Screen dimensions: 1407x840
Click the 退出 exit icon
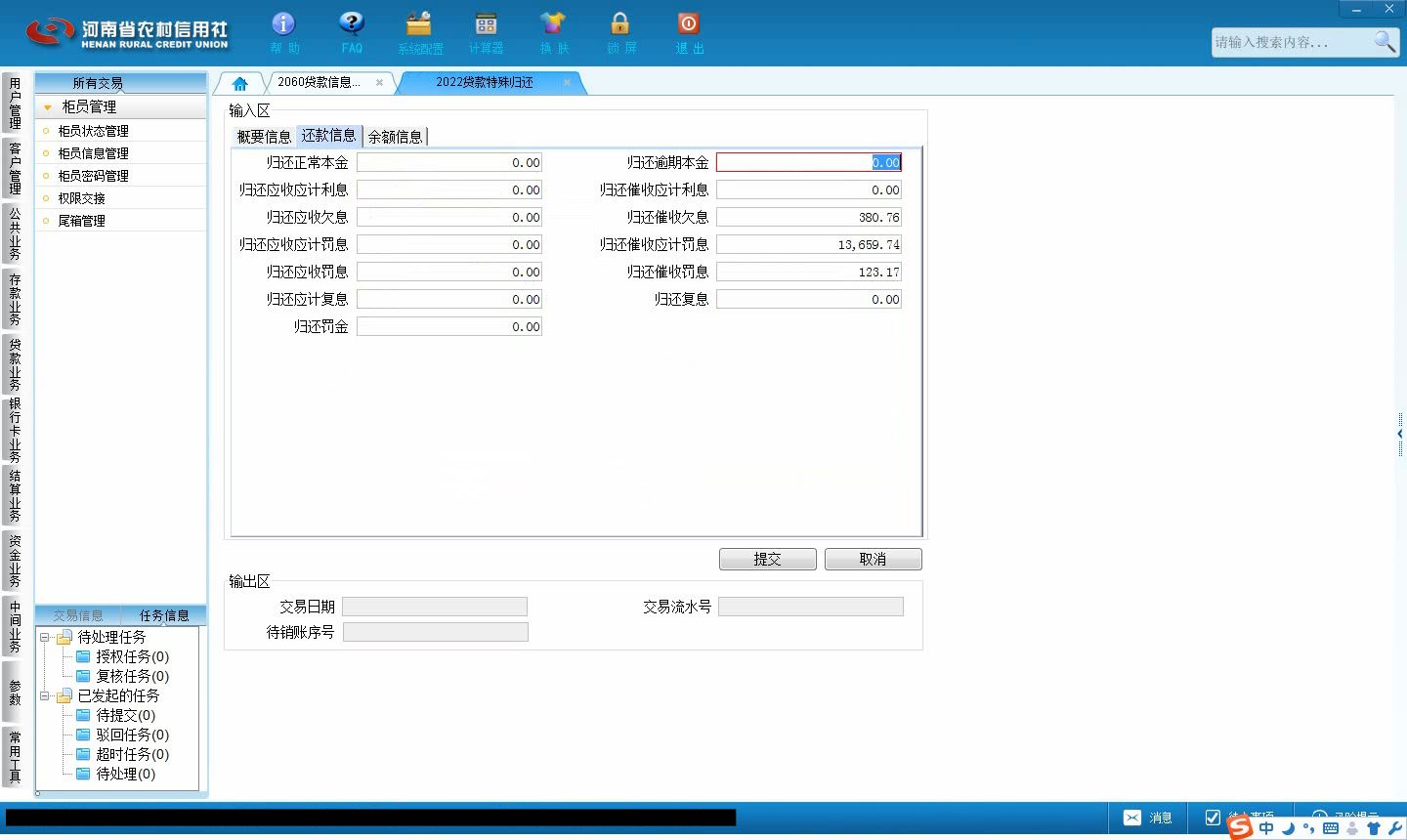coord(689,24)
